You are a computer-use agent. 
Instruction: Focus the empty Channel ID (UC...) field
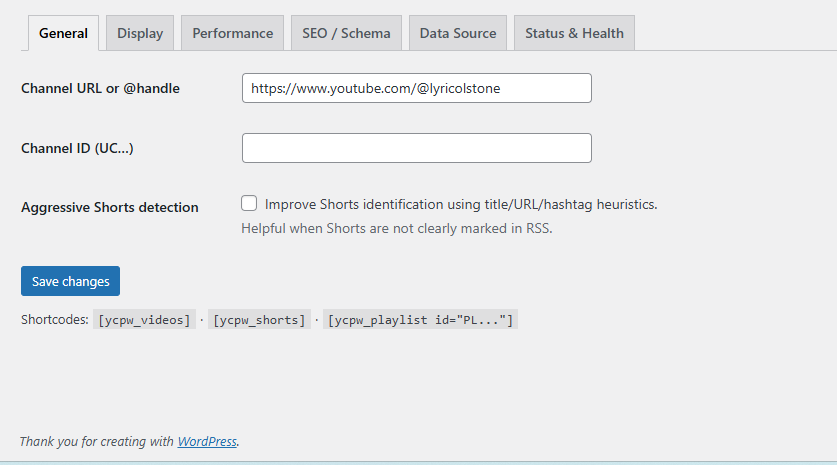click(x=416, y=148)
